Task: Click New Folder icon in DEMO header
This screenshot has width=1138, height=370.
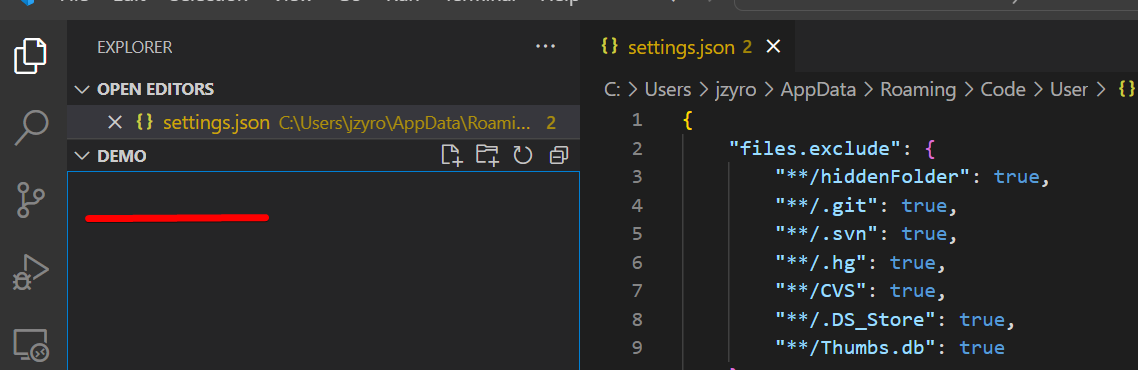Action: click(x=487, y=155)
